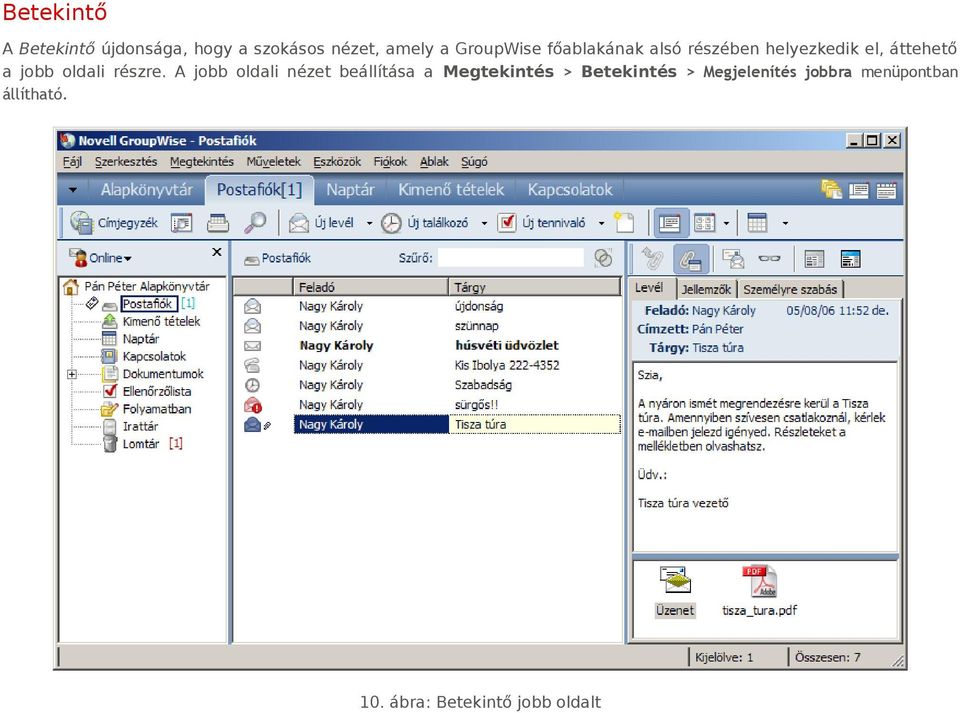Viewport: 960px width, 713px height.
Task: Switch to the Naptár navigation tab
Action: tap(350, 190)
